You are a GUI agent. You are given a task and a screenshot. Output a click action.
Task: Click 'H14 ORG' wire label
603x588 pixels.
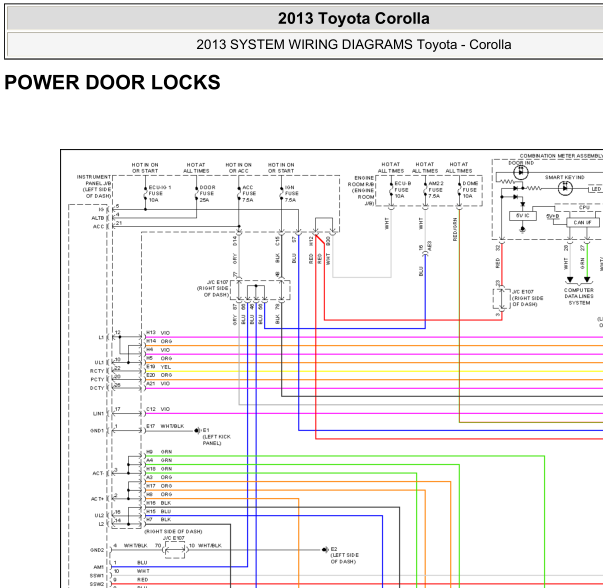[159, 341]
